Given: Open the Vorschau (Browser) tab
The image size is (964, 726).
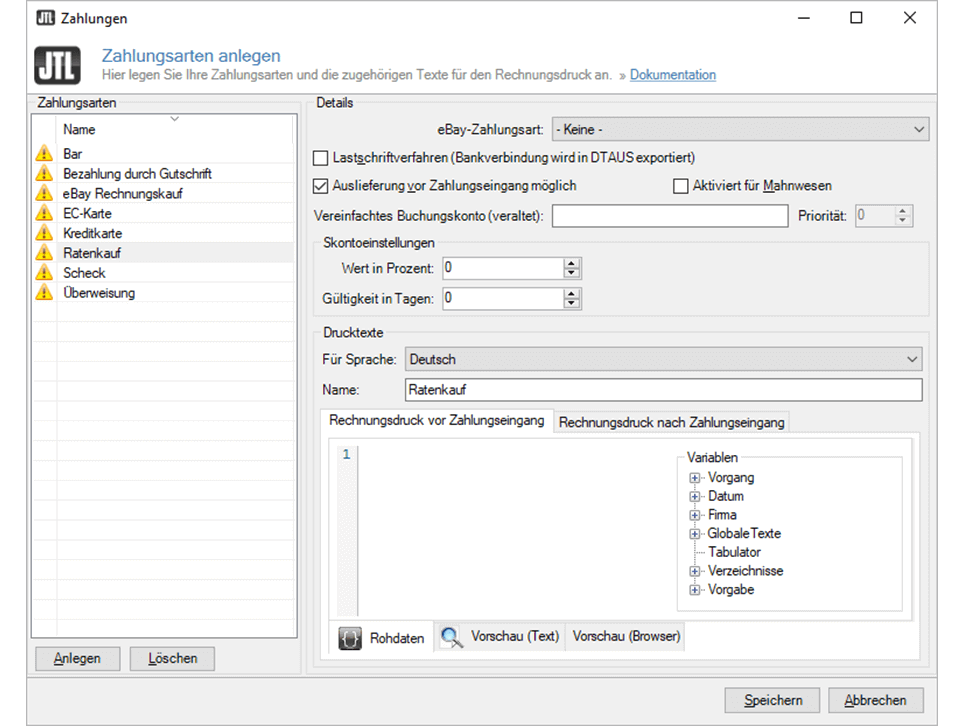Looking at the screenshot, I should pyautogui.click(x=626, y=637).
